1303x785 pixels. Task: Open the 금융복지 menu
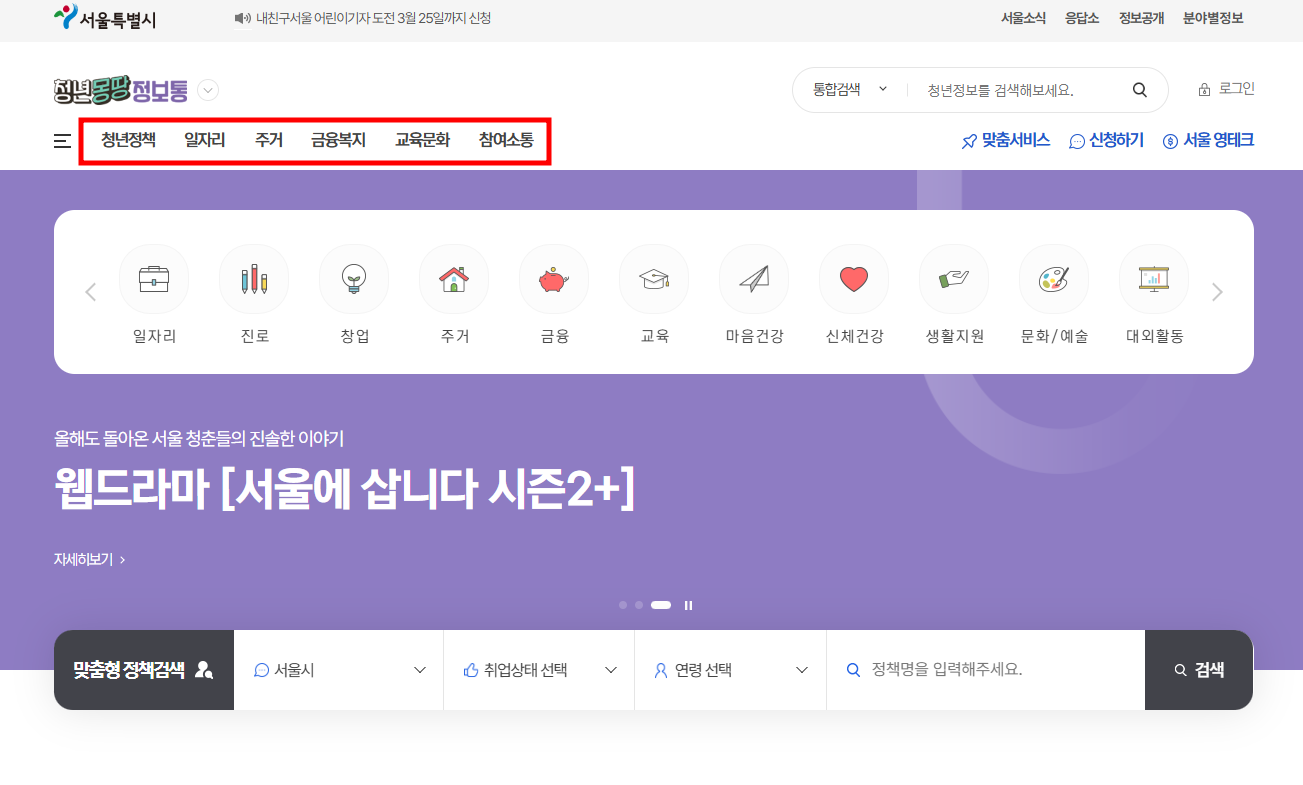pos(339,140)
